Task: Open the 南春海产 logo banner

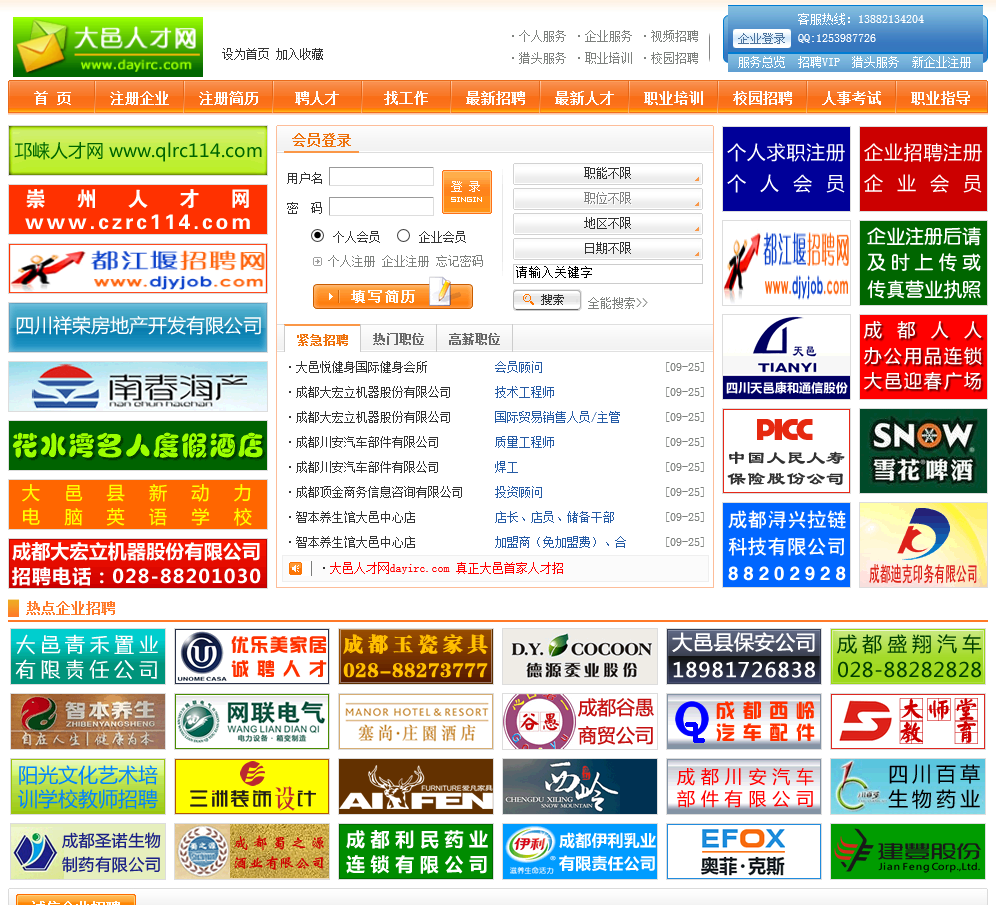Action: (x=138, y=387)
